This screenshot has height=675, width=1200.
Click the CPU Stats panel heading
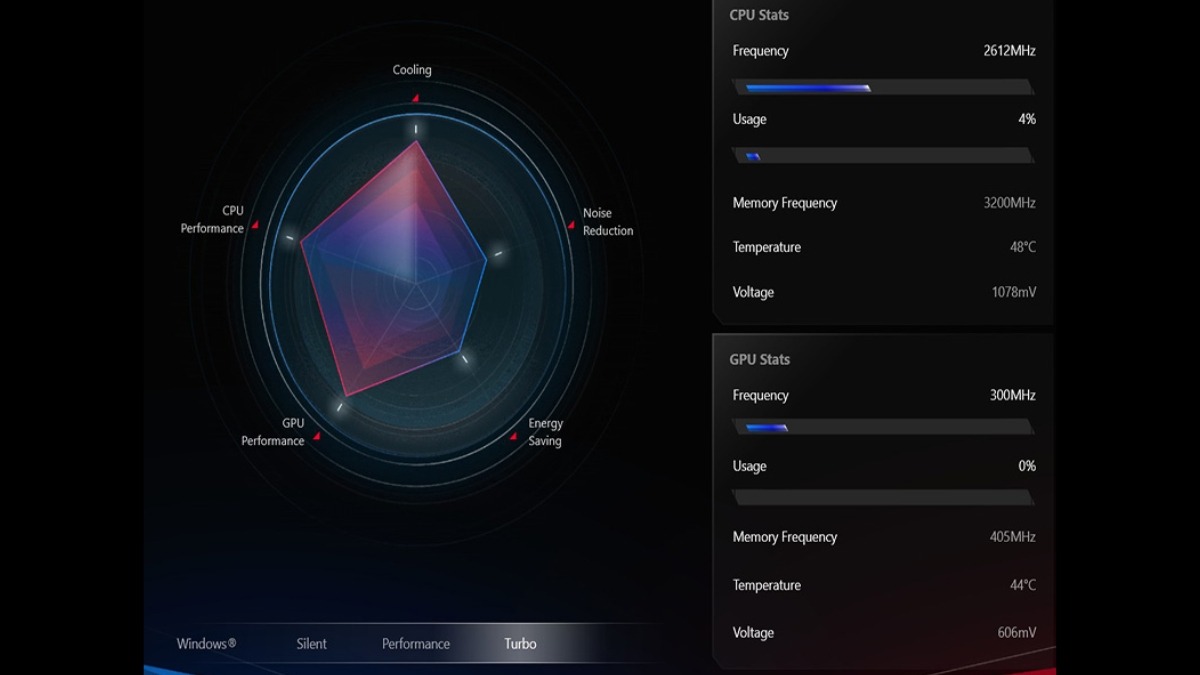759,15
